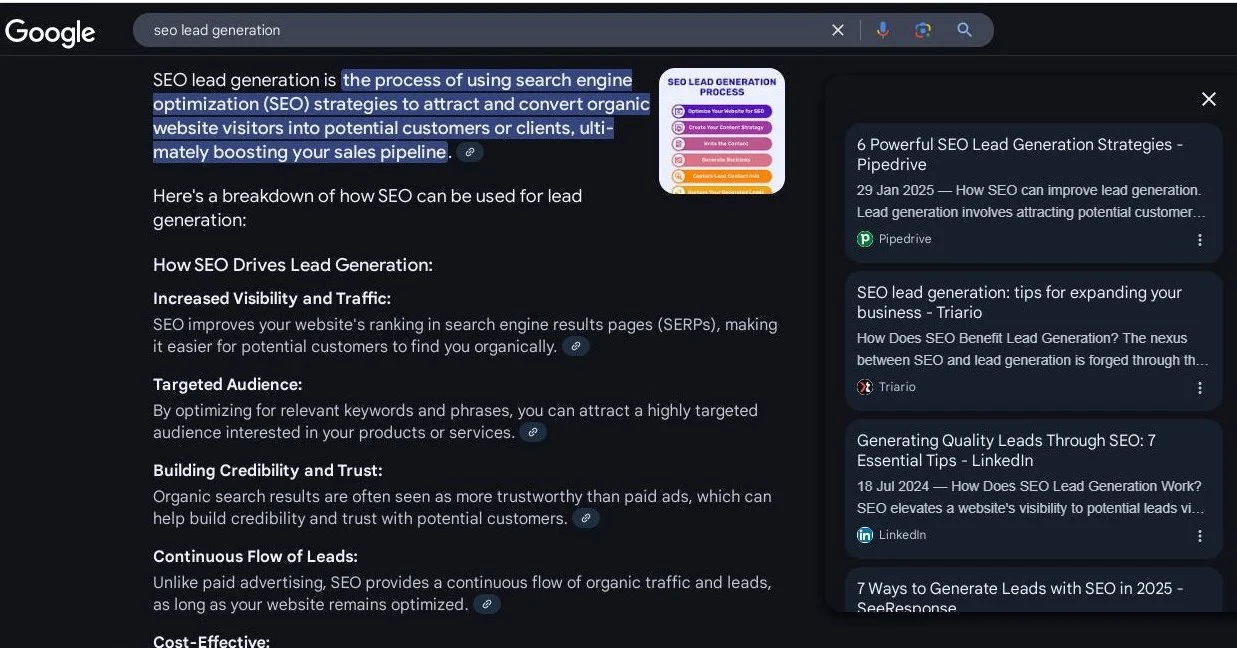
Task: Start voice search with the microphone icon
Action: pos(883,30)
